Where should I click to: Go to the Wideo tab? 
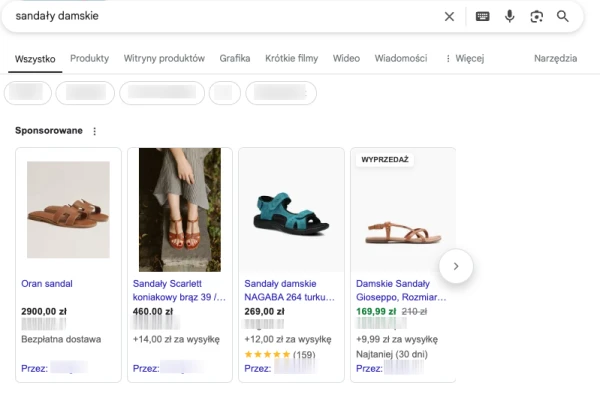point(346,58)
